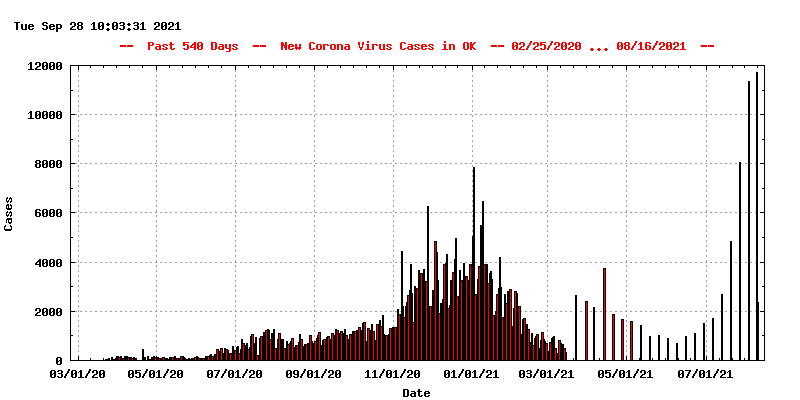Click the 'Cases' y-axis label
The width and height of the screenshot is (800, 400).
click(9, 213)
